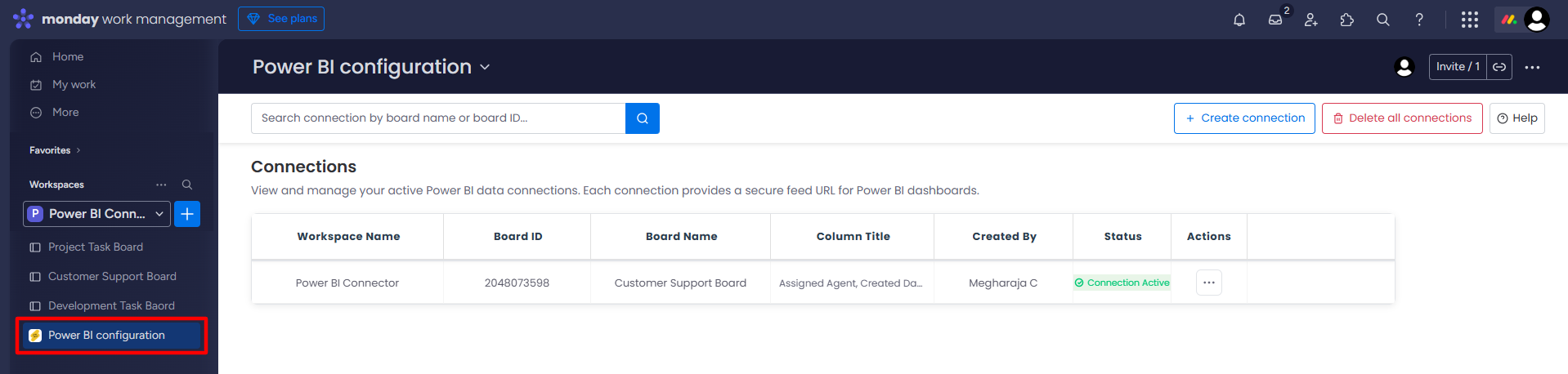Click the Board ID column header
The width and height of the screenshot is (1568, 374).
pyautogui.click(x=517, y=237)
